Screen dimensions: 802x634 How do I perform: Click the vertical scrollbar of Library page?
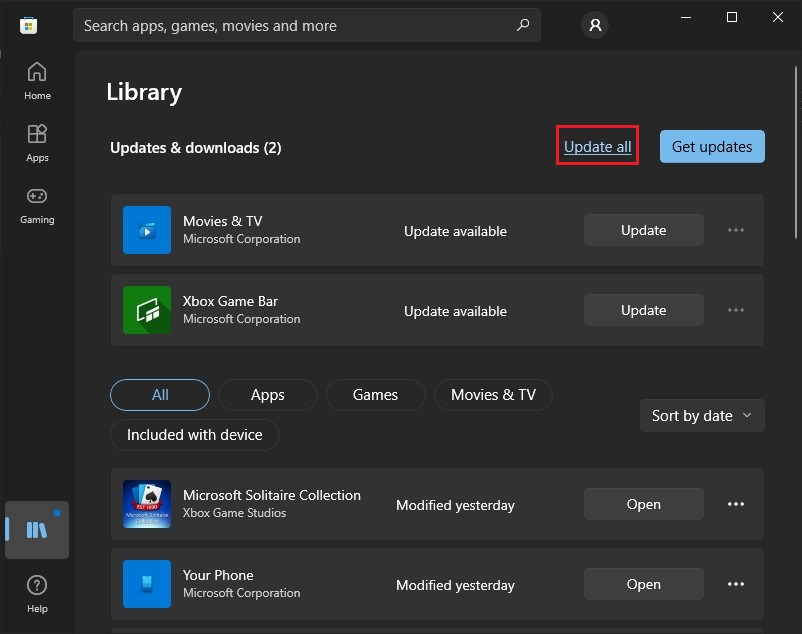[796, 152]
